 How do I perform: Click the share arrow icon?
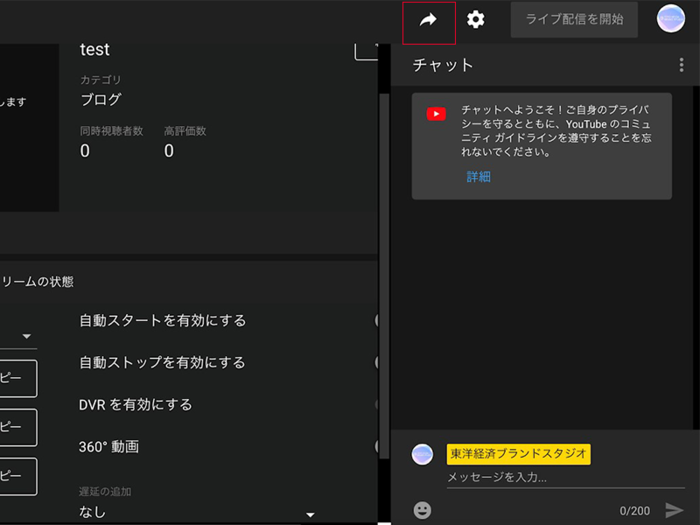tap(428, 21)
